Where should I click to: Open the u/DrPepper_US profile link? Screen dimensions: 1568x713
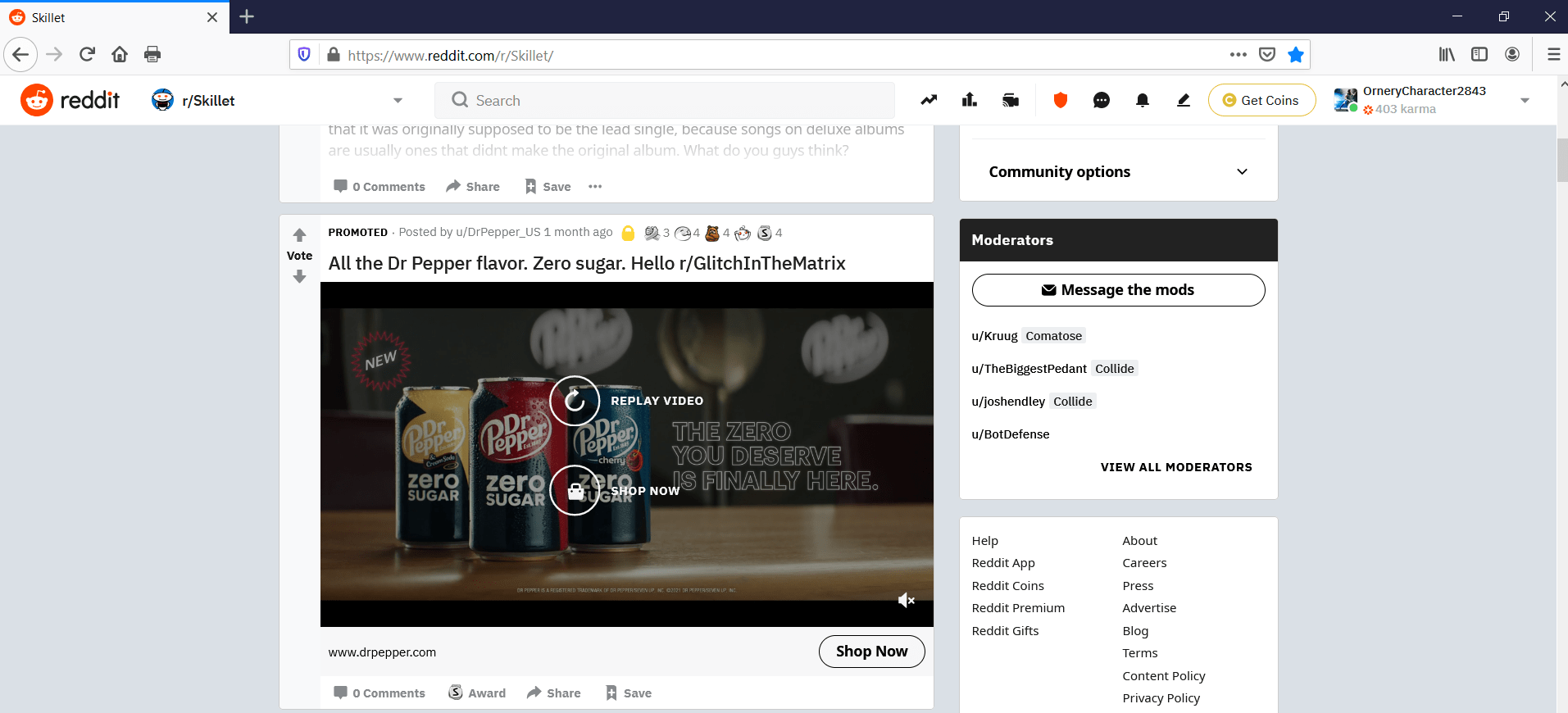click(498, 232)
